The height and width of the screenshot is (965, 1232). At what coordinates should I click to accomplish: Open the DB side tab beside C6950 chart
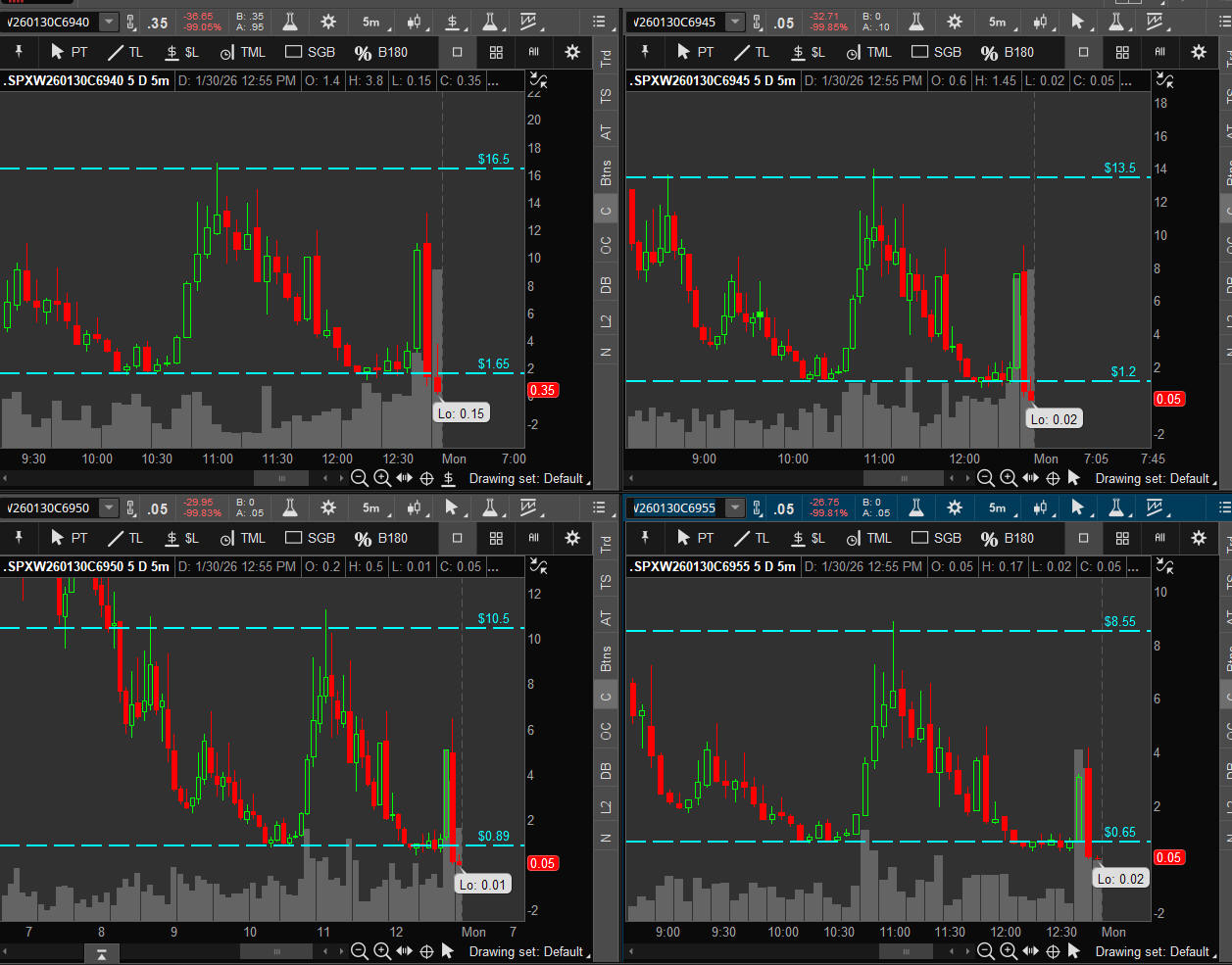point(606,770)
